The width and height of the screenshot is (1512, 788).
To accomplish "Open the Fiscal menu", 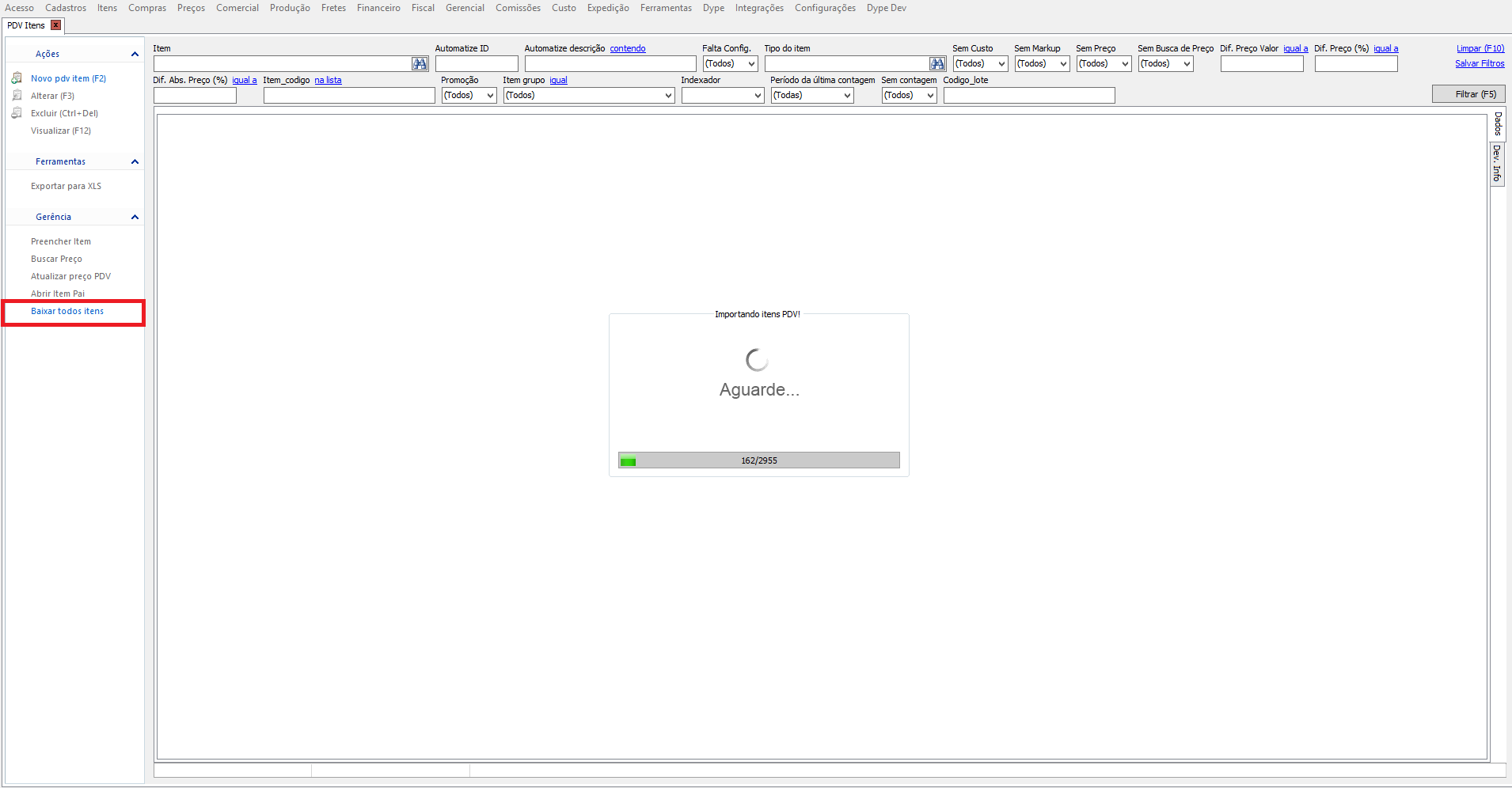I will tap(423, 8).
